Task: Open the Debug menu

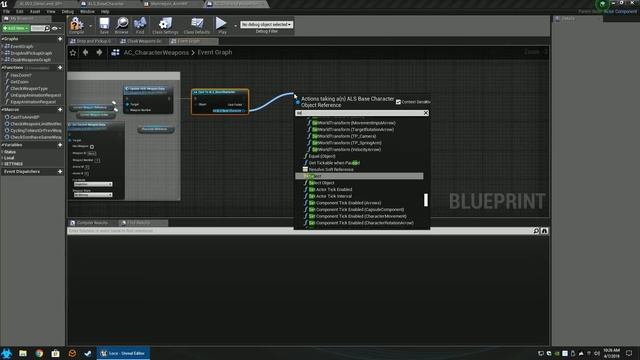Action: [67, 11]
